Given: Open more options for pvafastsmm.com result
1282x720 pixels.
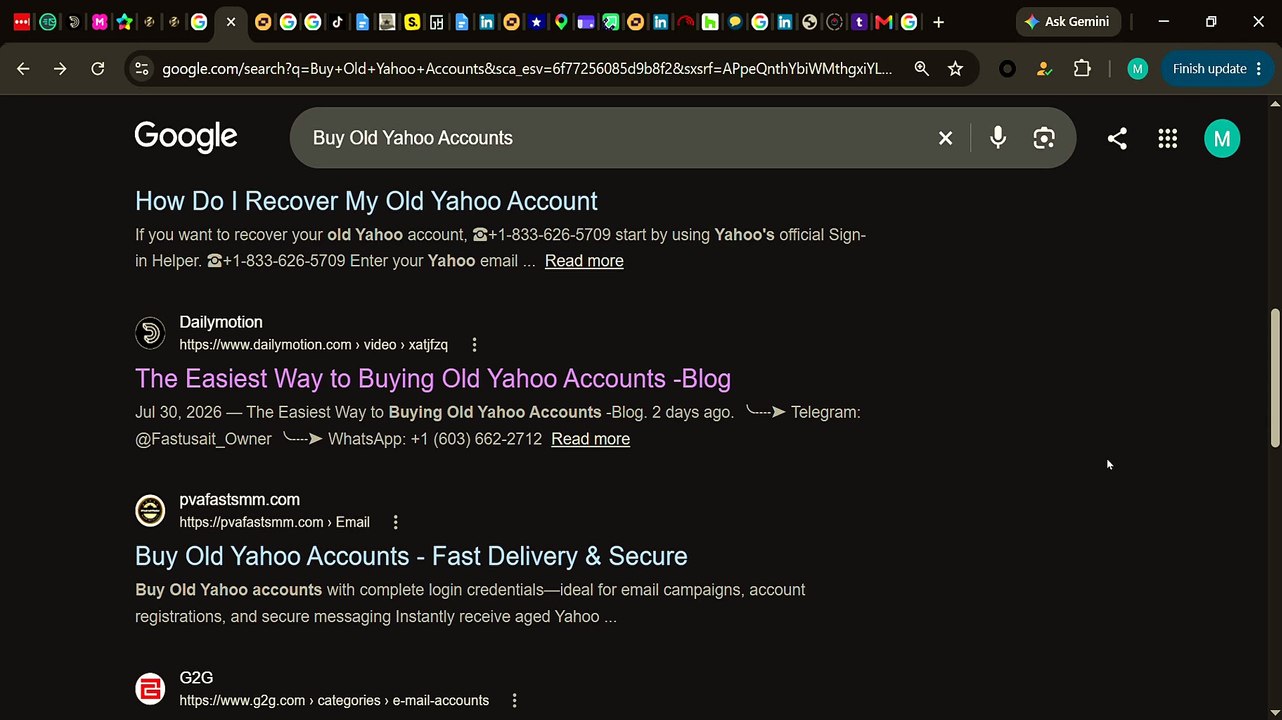Looking at the screenshot, I should click(396, 522).
